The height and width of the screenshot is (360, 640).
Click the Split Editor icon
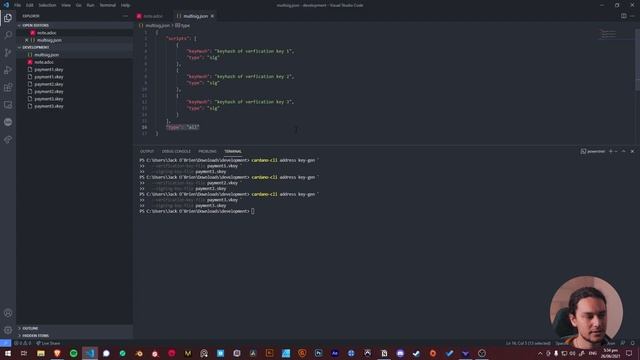pyautogui.click(x=624, y=16)
